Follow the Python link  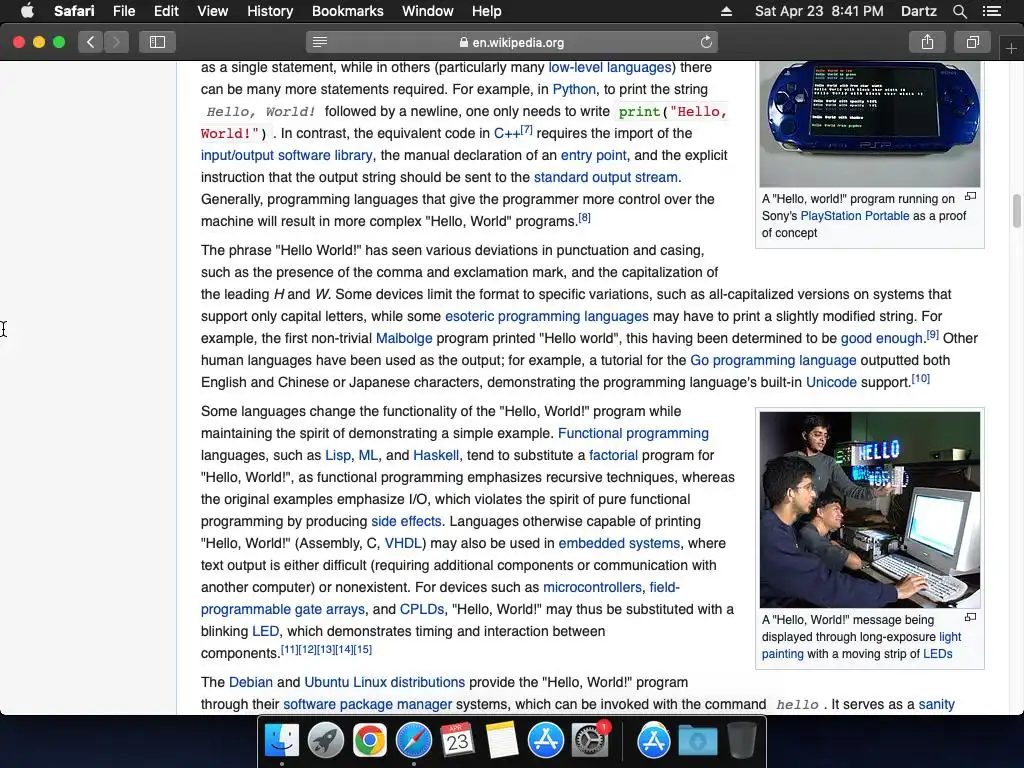574,89
